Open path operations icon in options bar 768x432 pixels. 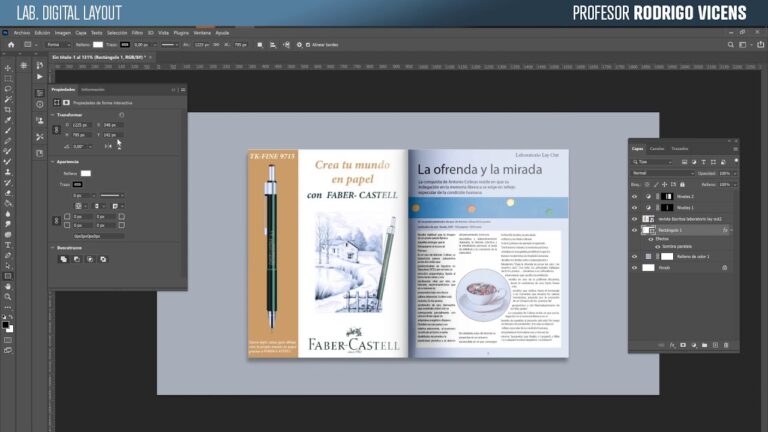(260, 45)
